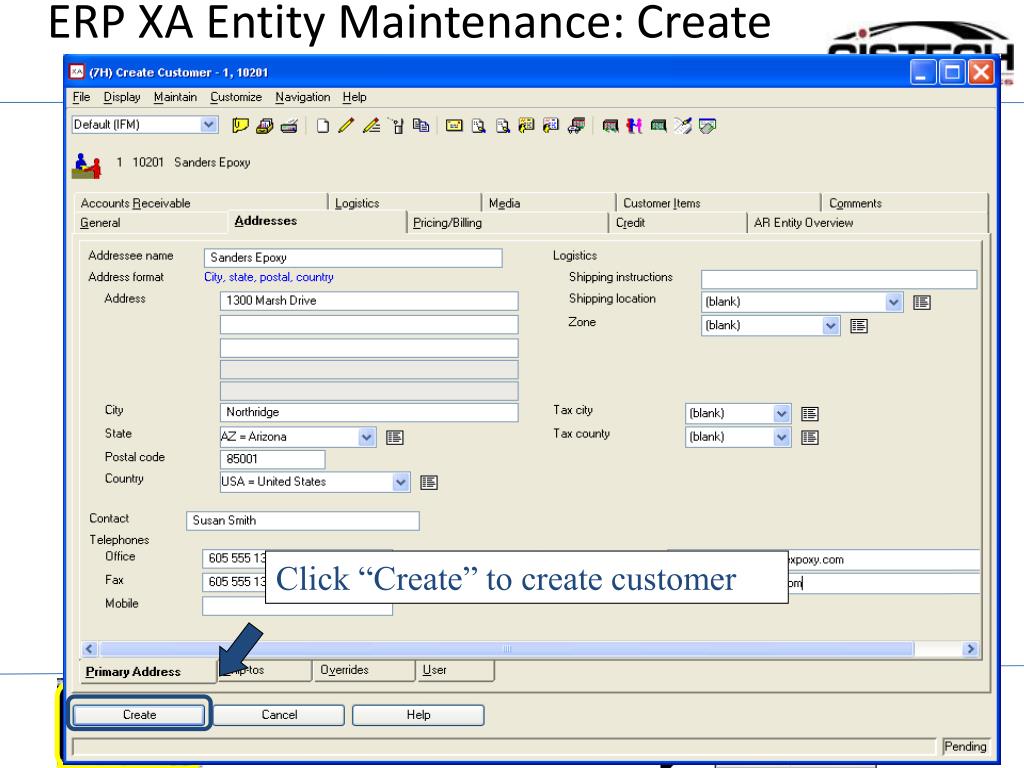This screenshot has height=768, width=1024.
Task: Open the lookup list icon beside Zone
Action: pyautogui.click(x=859, y=326)
